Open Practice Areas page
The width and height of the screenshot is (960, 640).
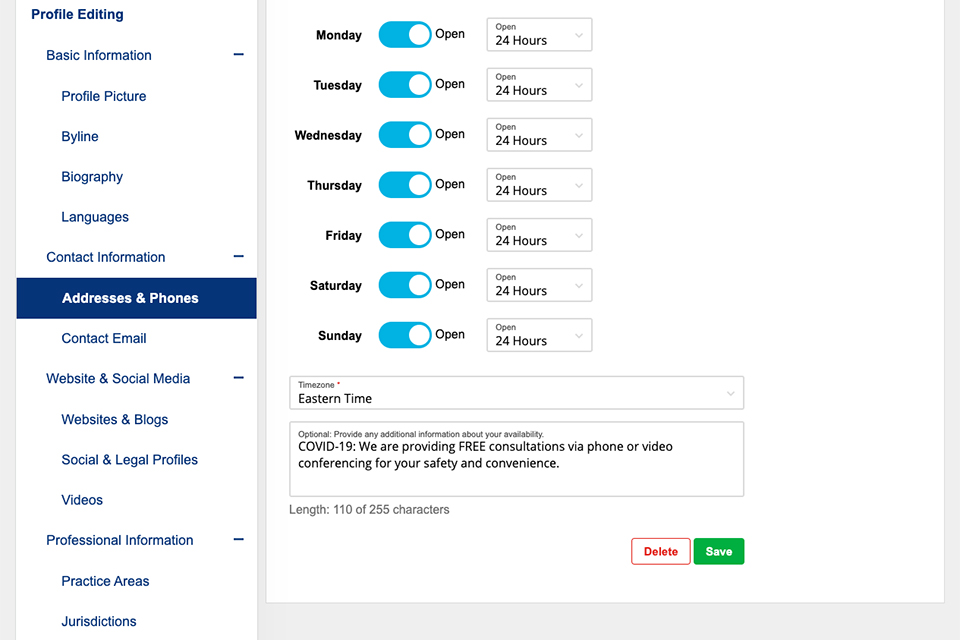click(x=105, y=581)
